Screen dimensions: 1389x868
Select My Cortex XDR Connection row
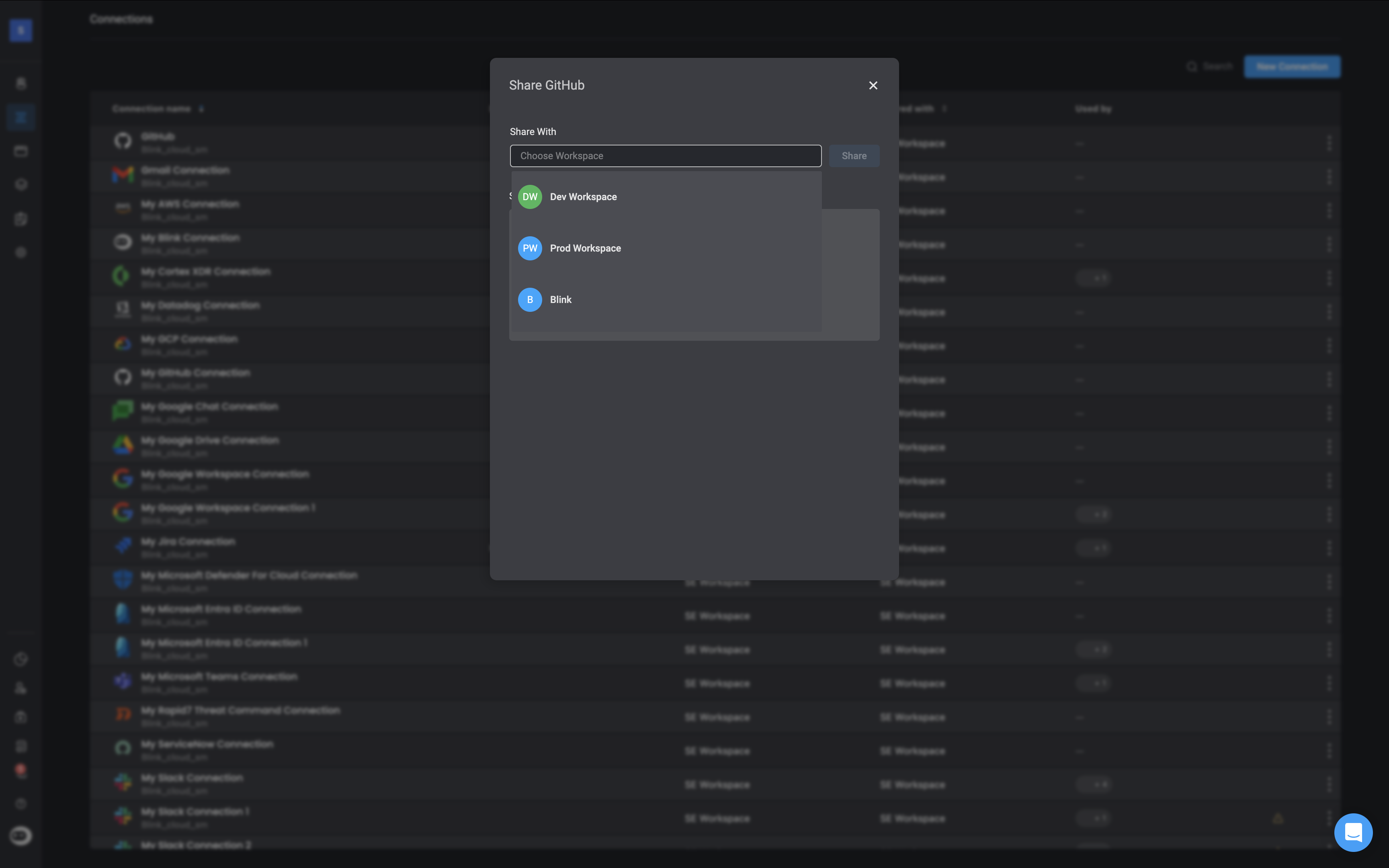pyautogui.click(x=715, y=278)
